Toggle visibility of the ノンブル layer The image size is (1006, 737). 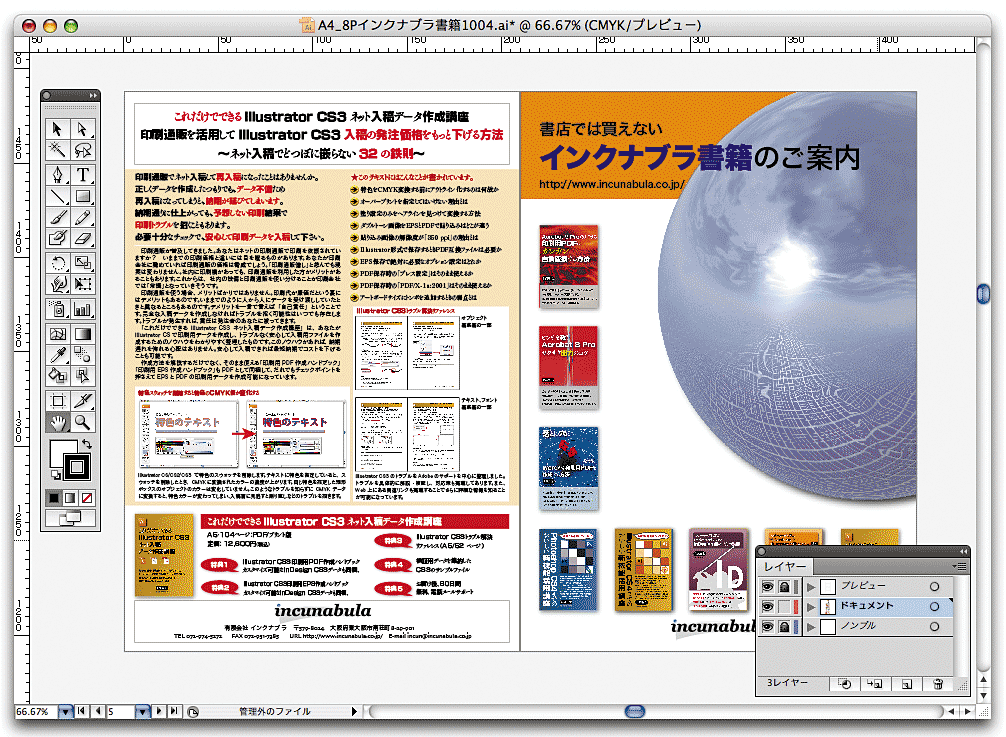coord(767,626)
